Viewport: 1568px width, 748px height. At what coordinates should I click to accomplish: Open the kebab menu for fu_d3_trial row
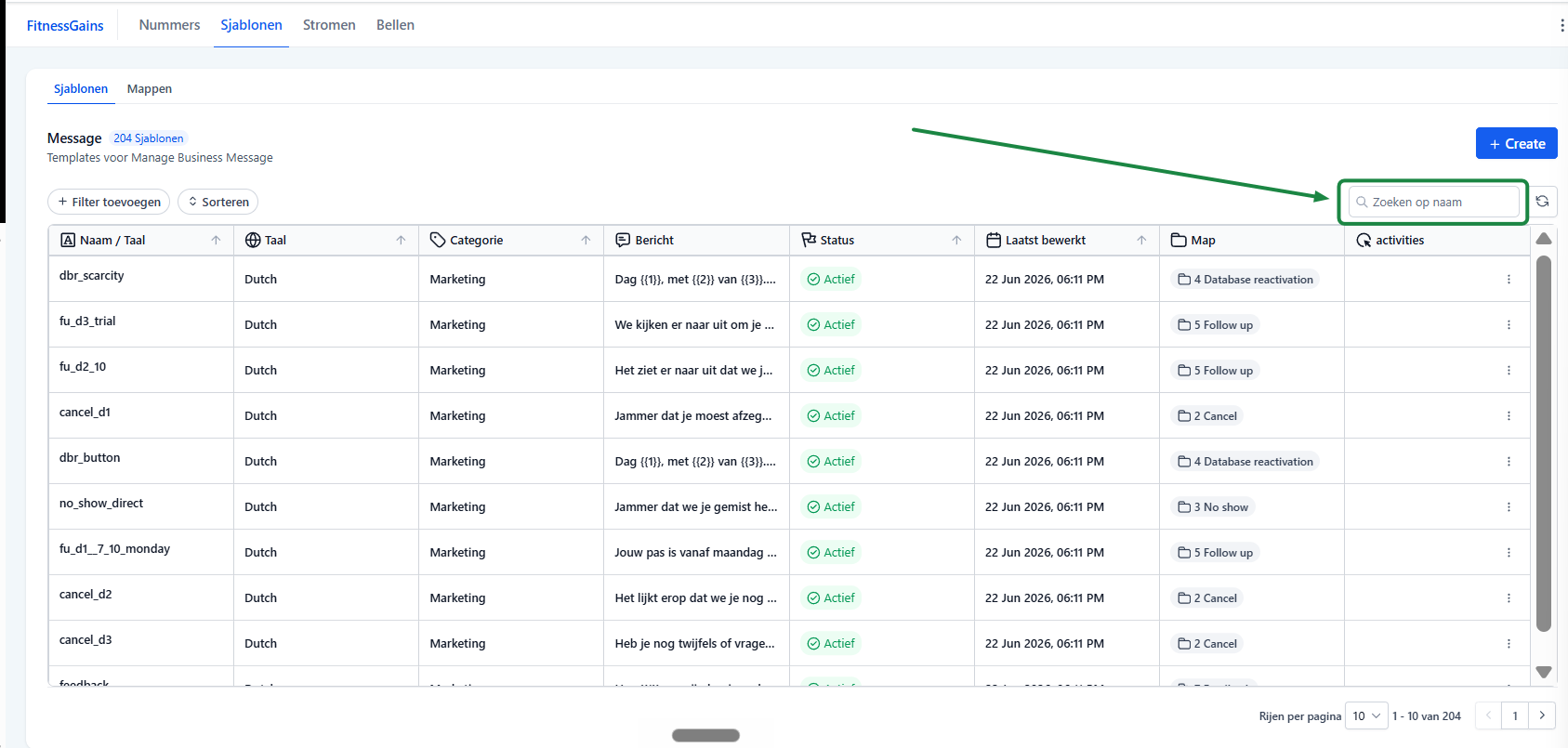pyautogui.click(x=1509, y=324)
